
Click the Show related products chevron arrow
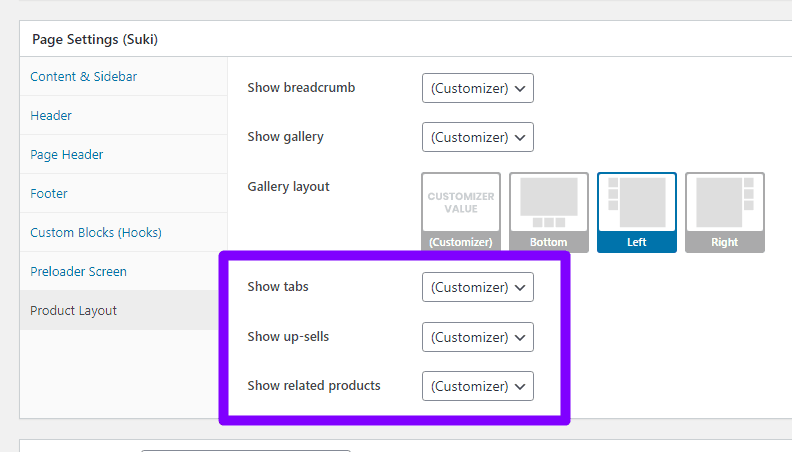click(x=520, y=386)
